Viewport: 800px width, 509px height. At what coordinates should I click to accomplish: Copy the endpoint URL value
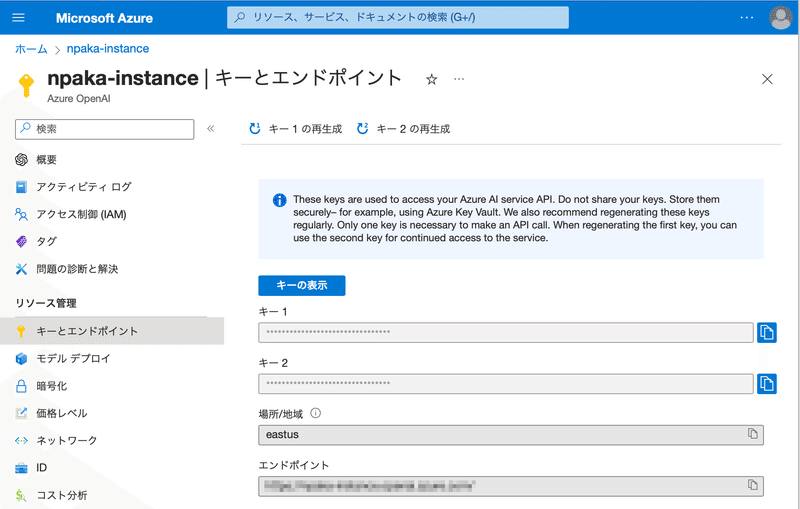click(753, 485)
